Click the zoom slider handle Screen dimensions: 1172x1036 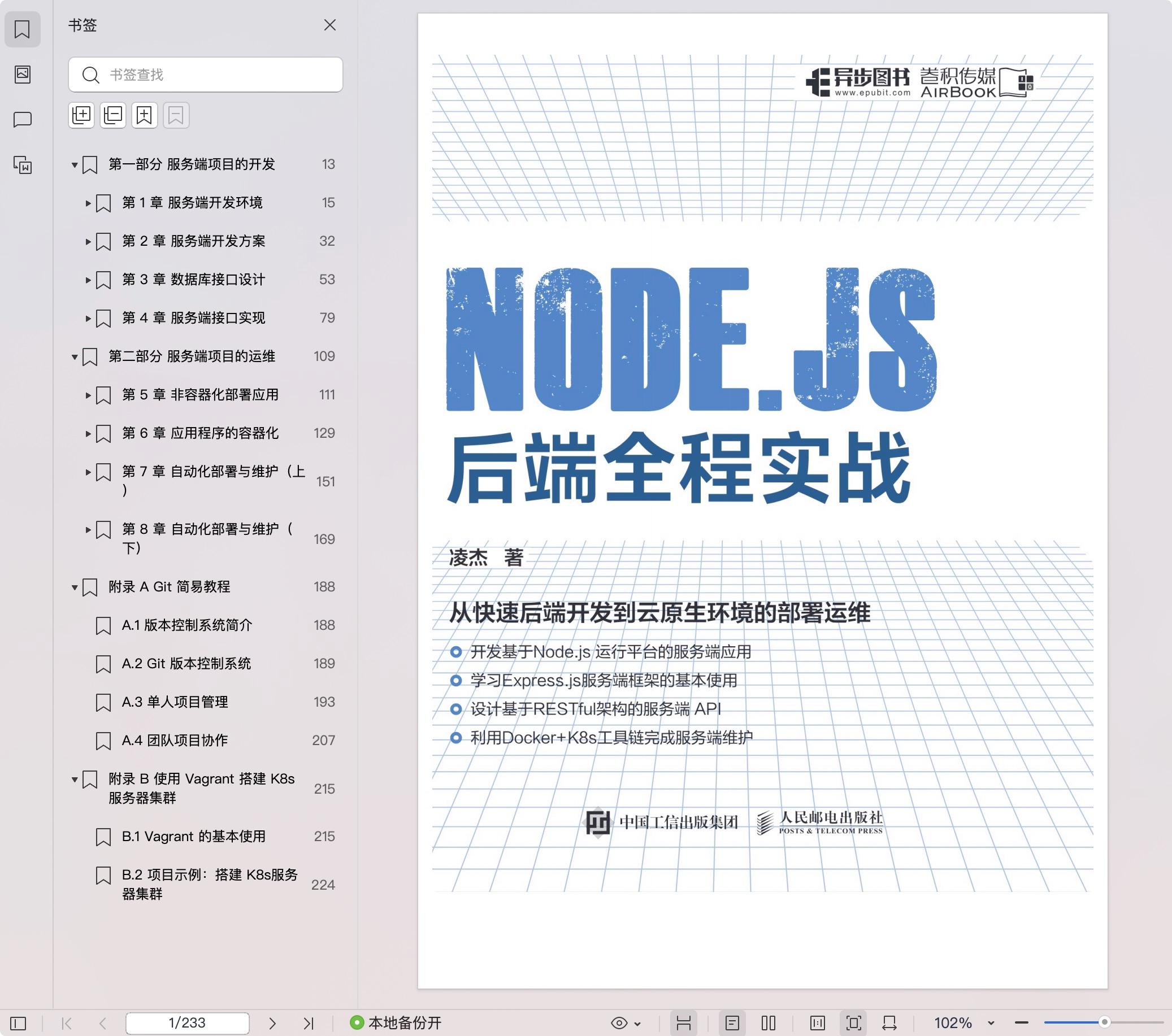coord(1104,1022)
